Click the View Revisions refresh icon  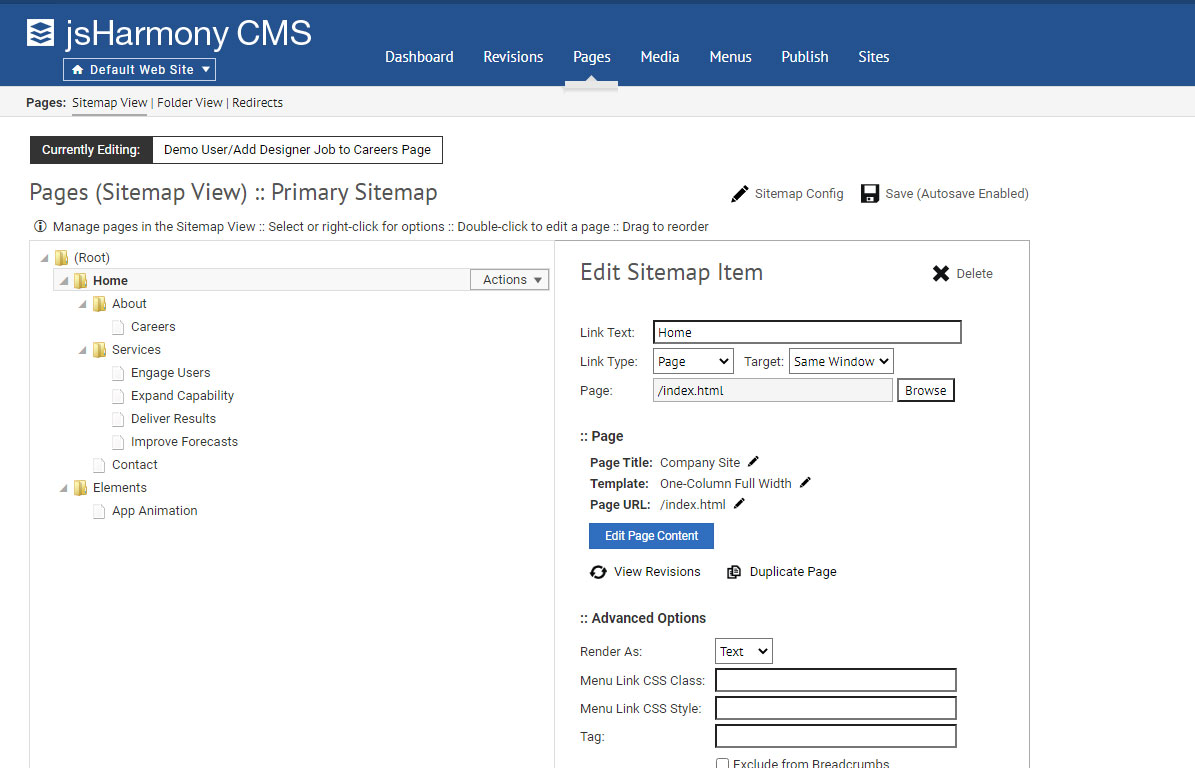coord(598,572)
